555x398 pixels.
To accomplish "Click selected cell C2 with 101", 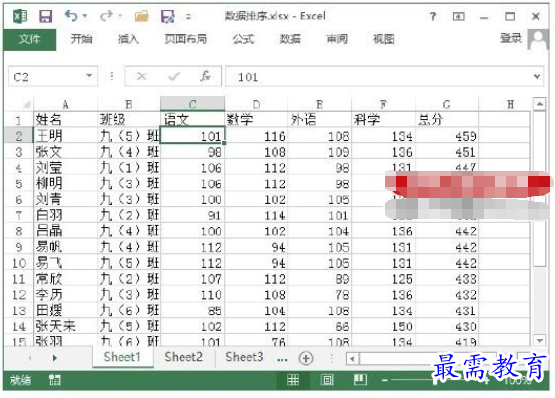I will pos(192,136).
